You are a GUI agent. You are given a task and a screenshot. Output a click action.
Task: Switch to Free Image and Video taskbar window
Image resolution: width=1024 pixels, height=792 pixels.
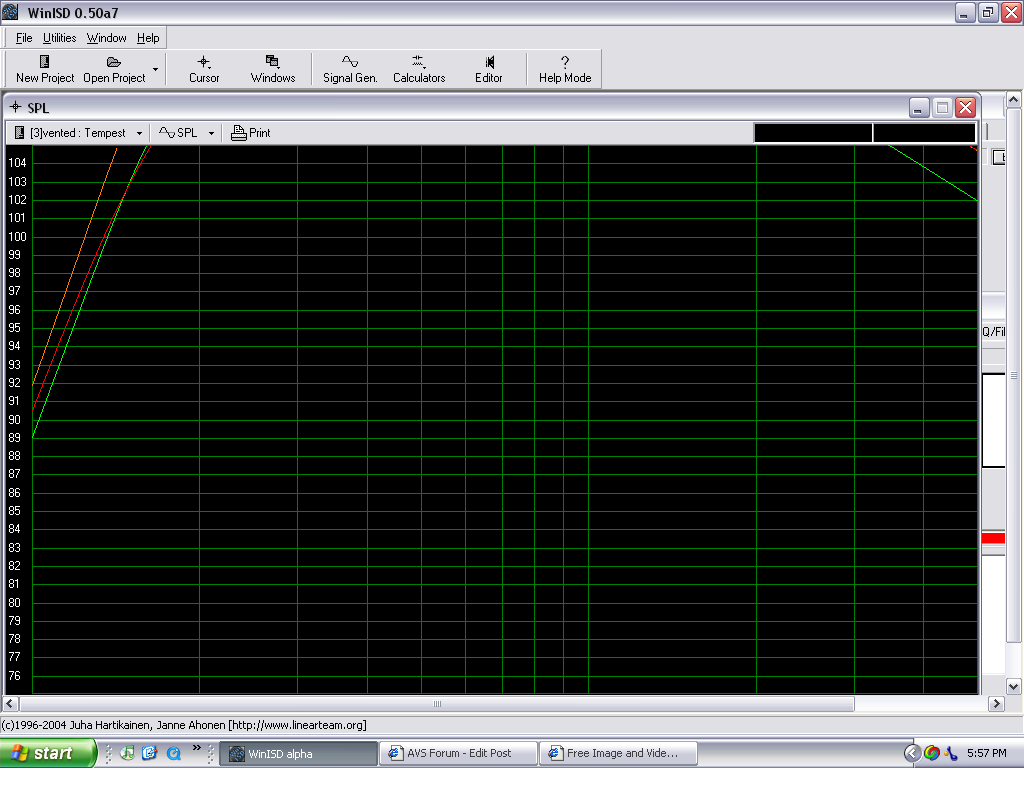pos(618,753)
